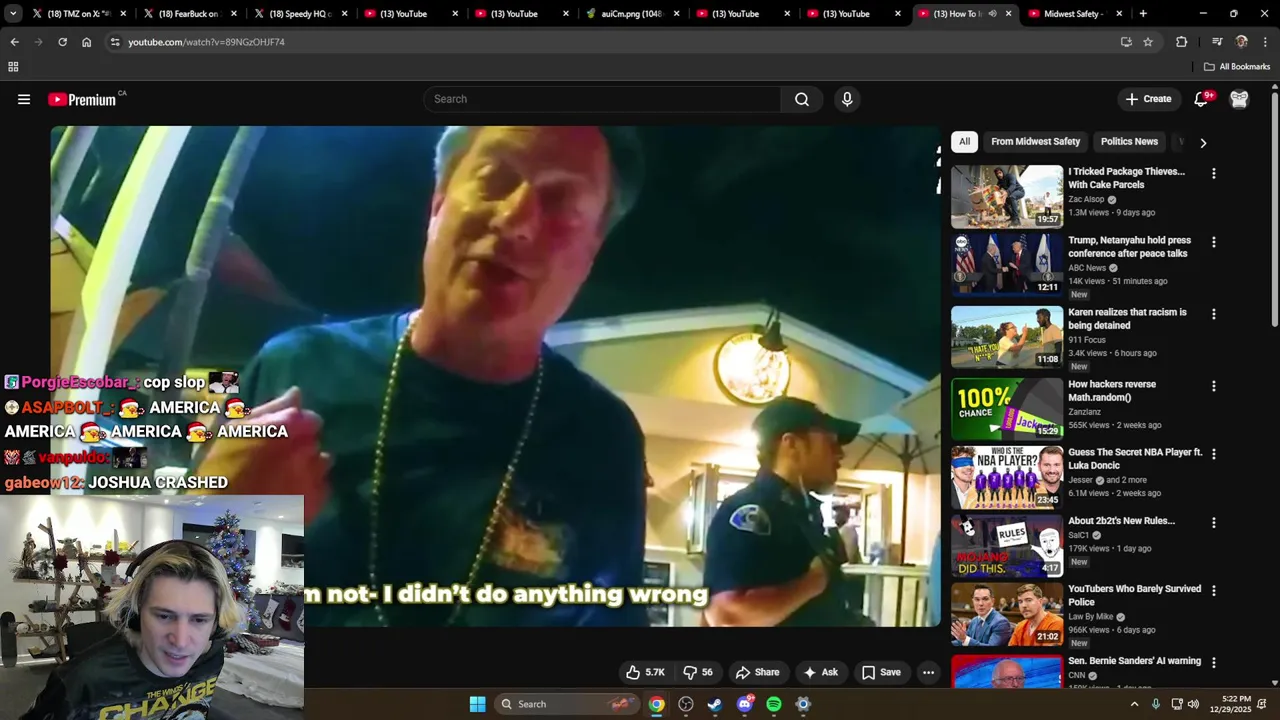Open options for About 2b2t's New Rules video

(1213, 523)
